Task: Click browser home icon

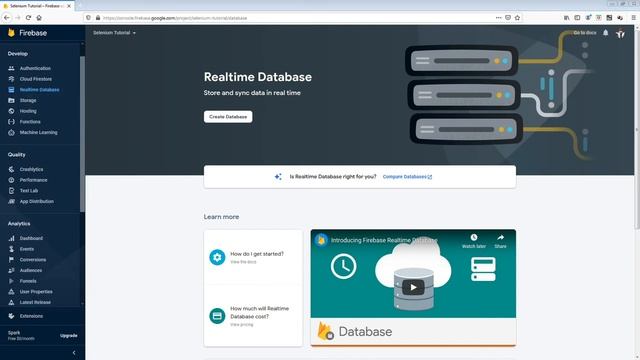Action: pyautogui.click(x=39, y=18)
